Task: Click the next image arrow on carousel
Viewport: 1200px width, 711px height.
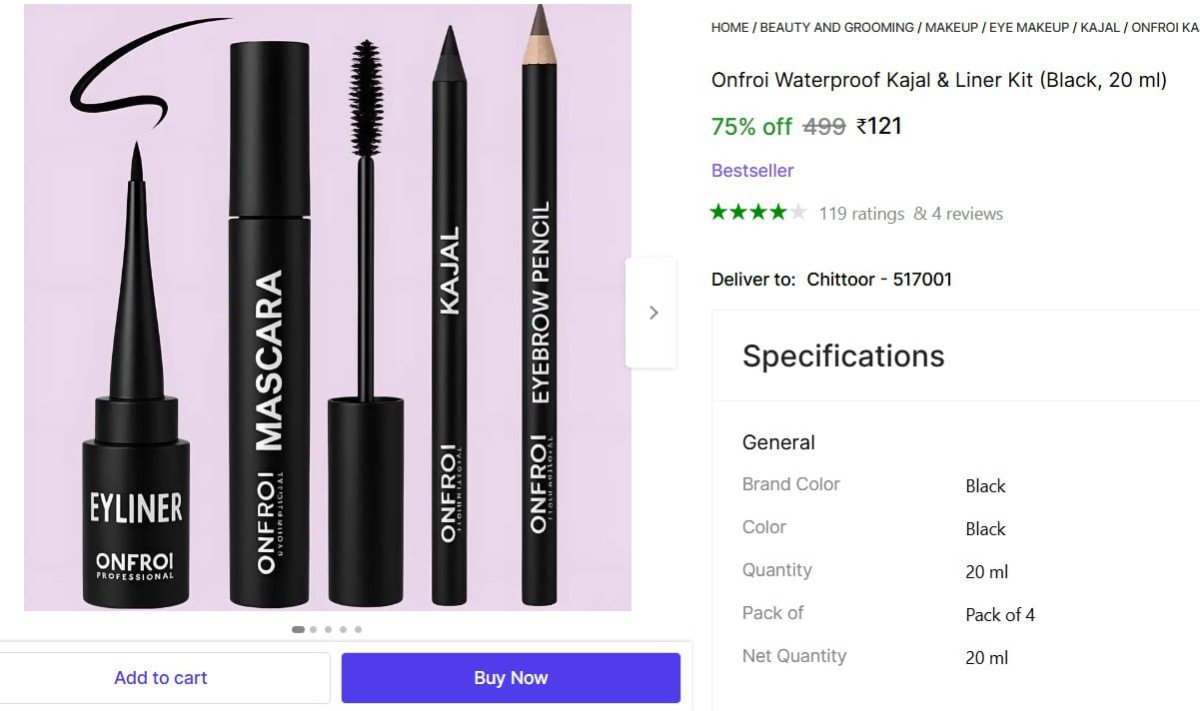Action: point(653,312)
